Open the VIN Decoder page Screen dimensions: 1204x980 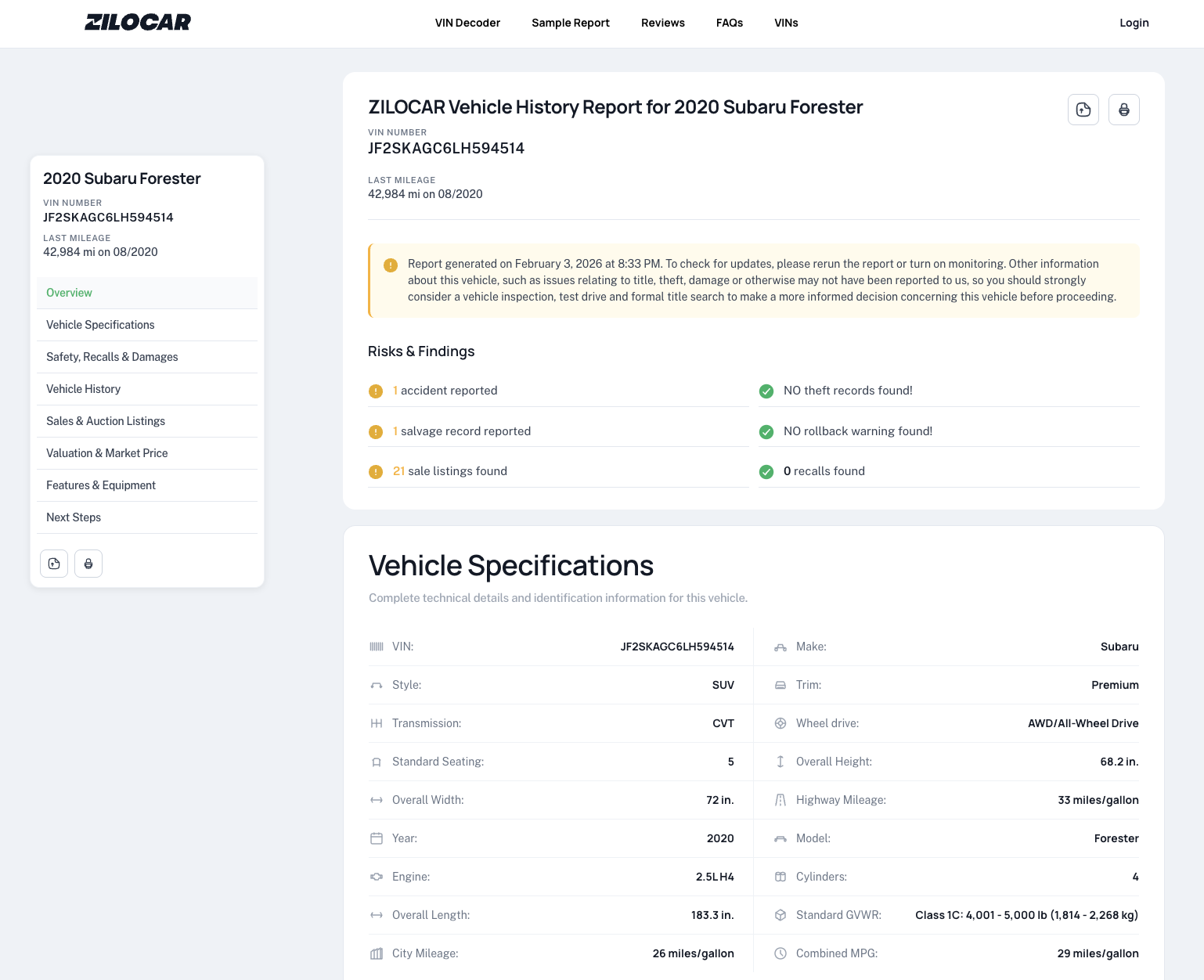pos(467,23)
